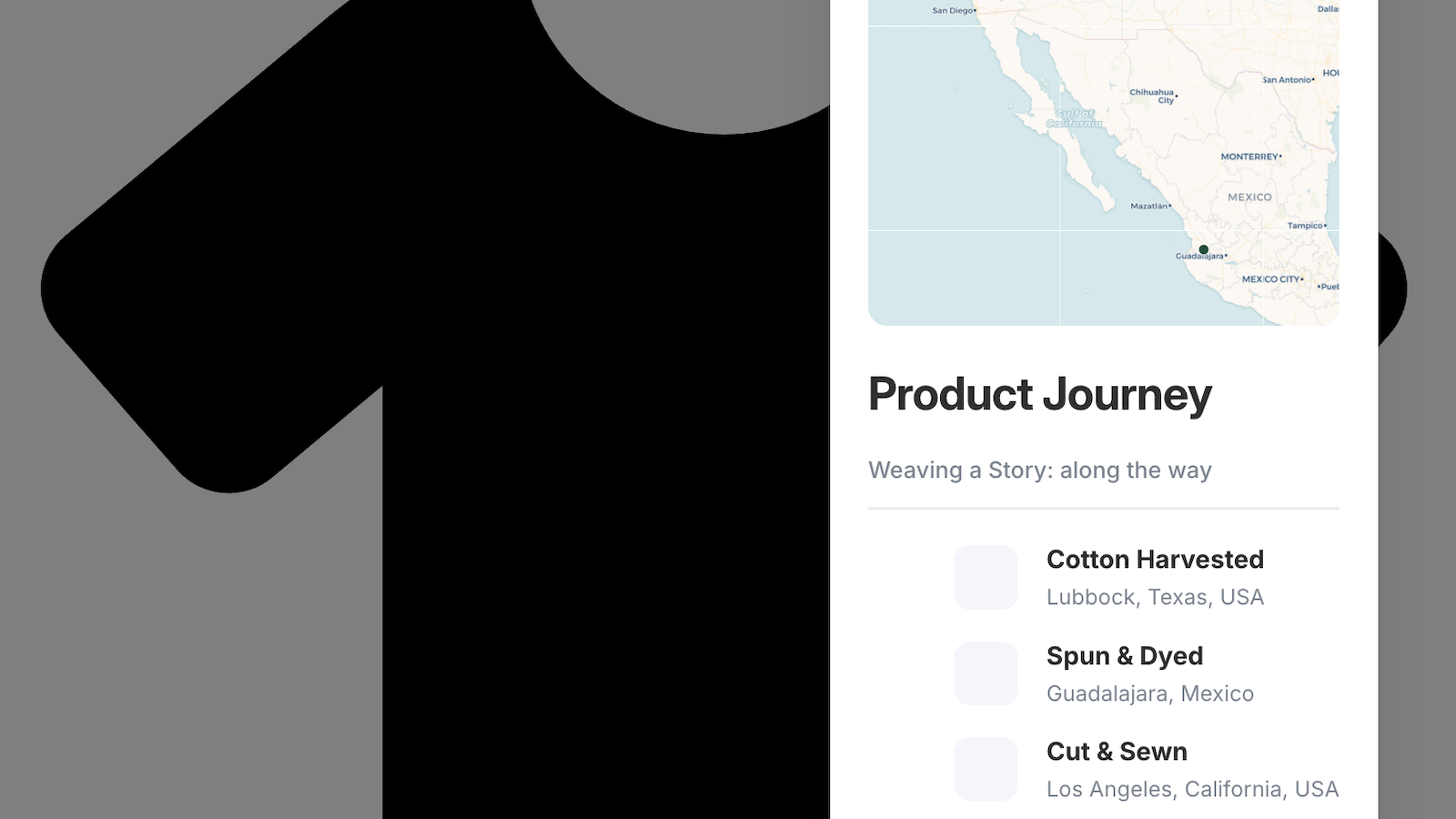
Task: Click the Guadalajara city label on the map
Action: point(1198,257)
